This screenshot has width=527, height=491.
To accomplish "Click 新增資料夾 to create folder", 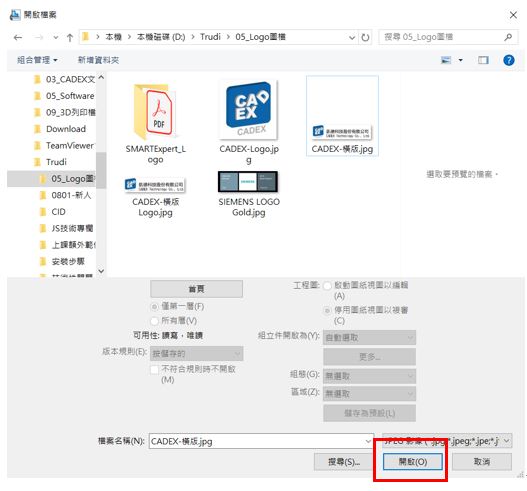I will [x=98, y=60].
